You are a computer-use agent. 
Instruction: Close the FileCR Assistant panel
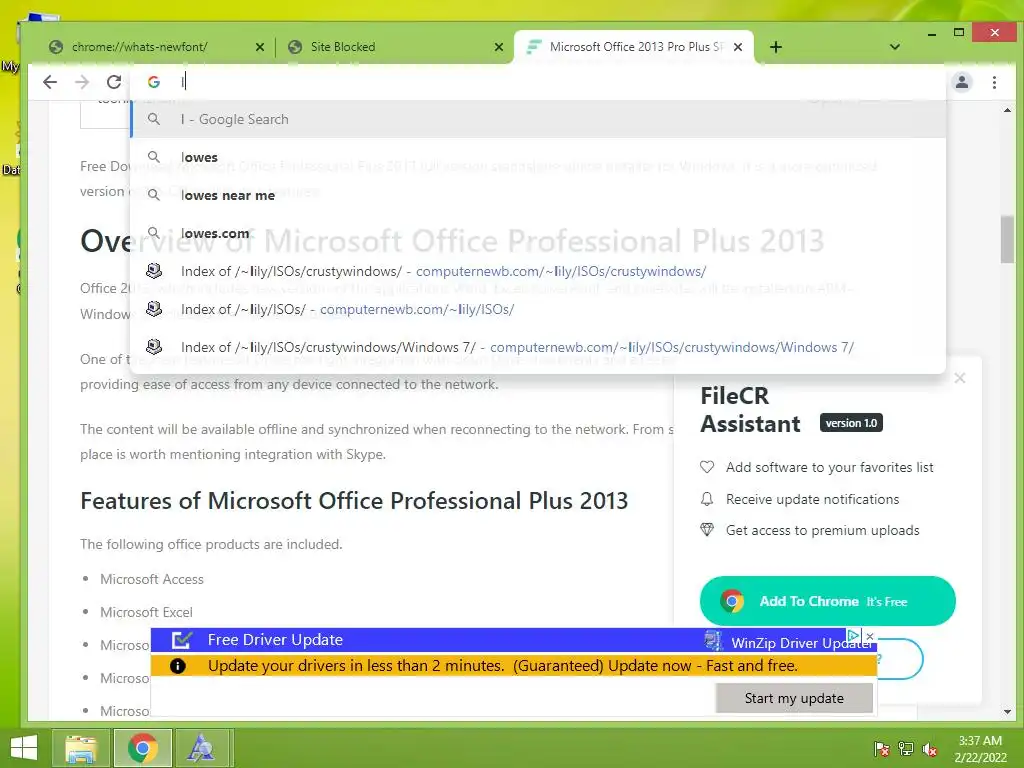click(x=959, y=378)
